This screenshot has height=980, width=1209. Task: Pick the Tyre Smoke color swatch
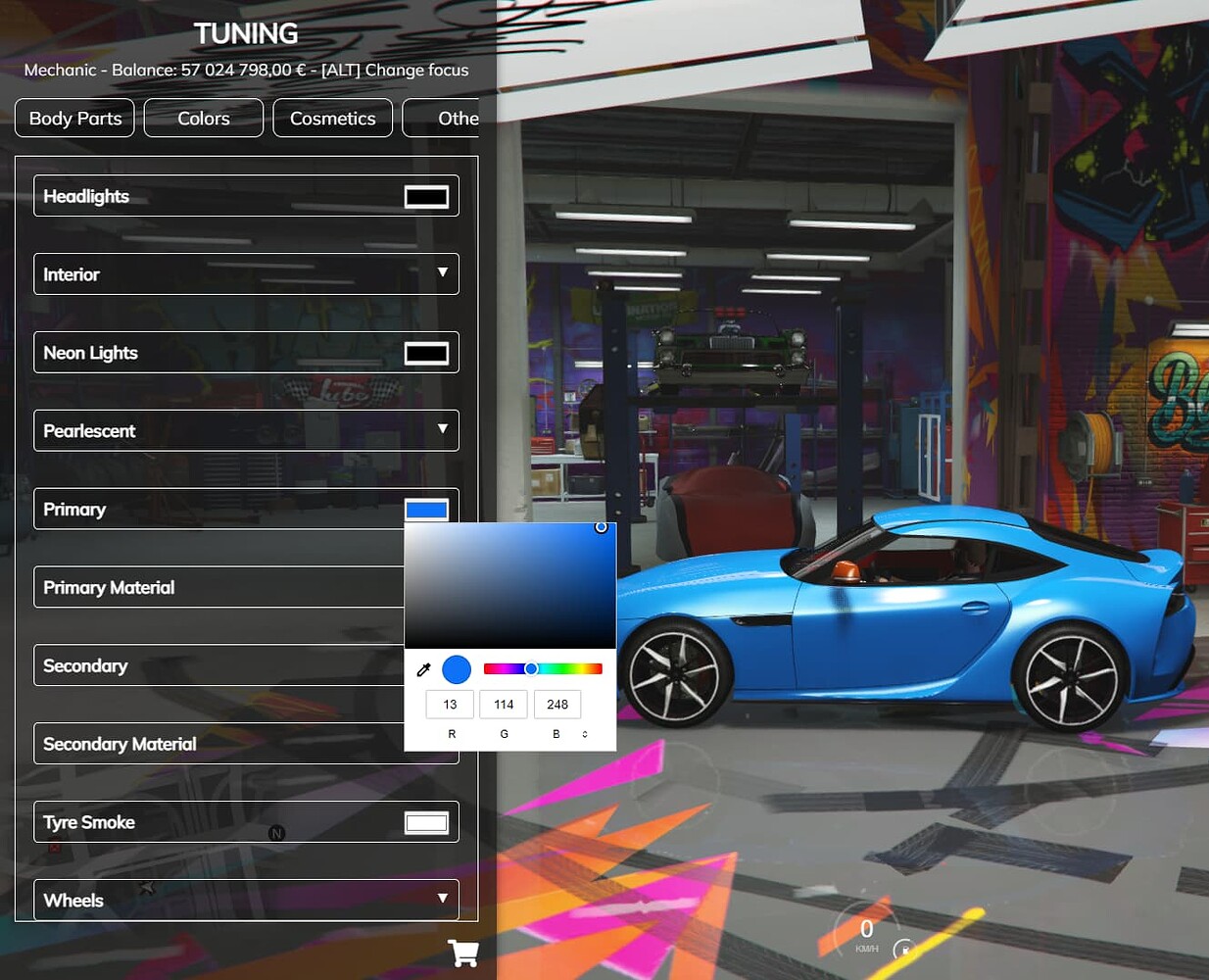426,821
